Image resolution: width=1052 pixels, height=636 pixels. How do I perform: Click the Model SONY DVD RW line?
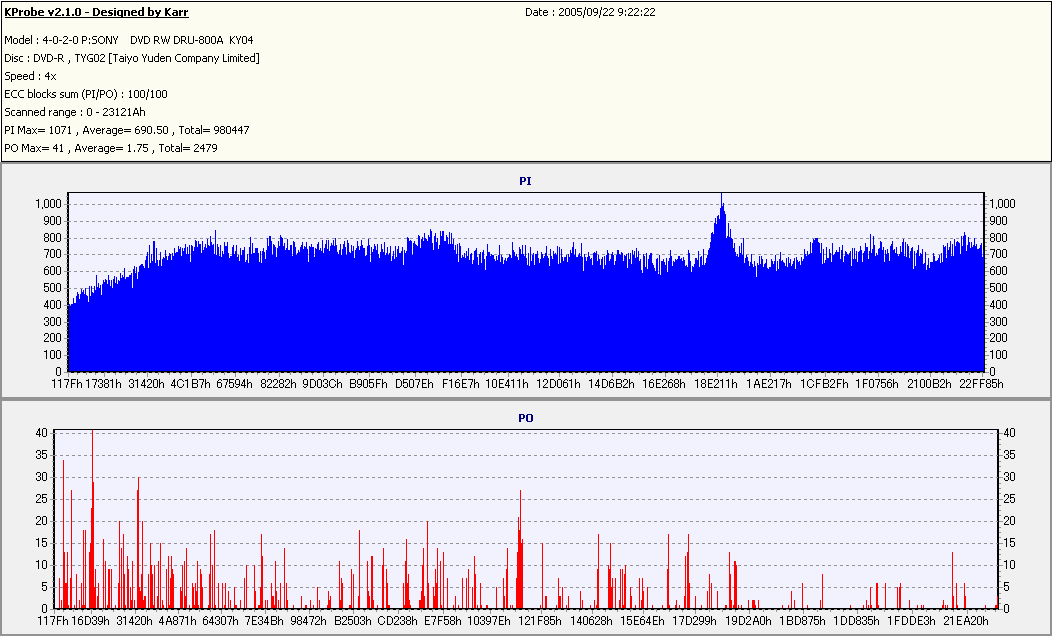129,40
